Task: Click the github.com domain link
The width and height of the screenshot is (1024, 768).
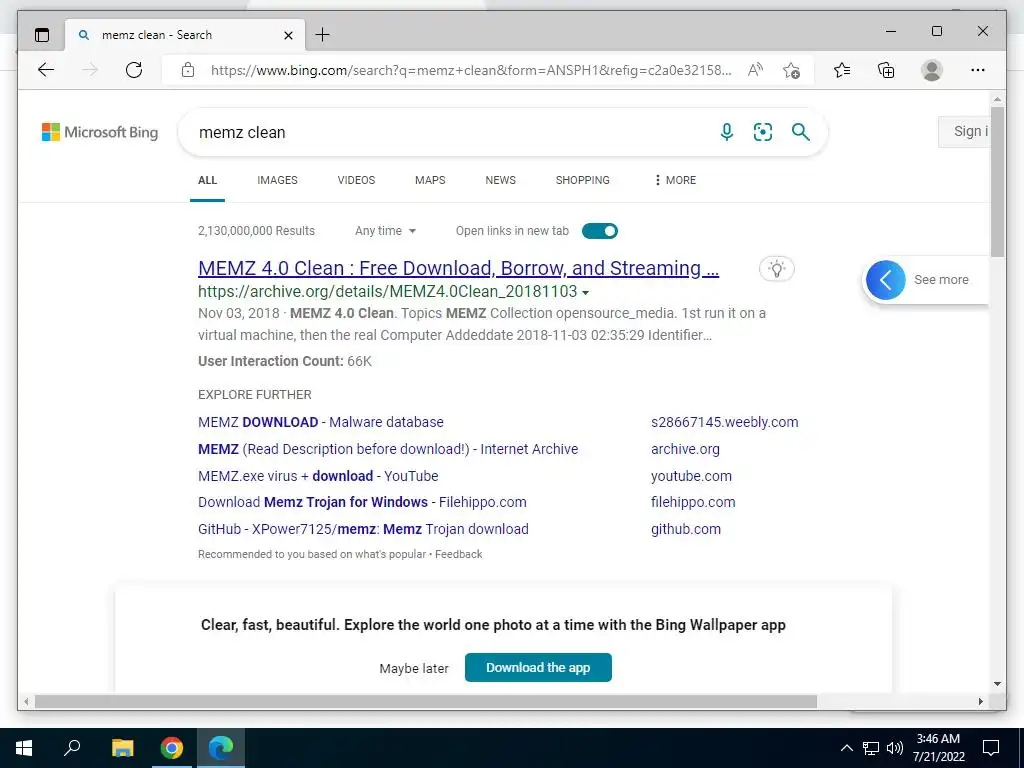Action: pyautogui.click(x=686, y=529)
